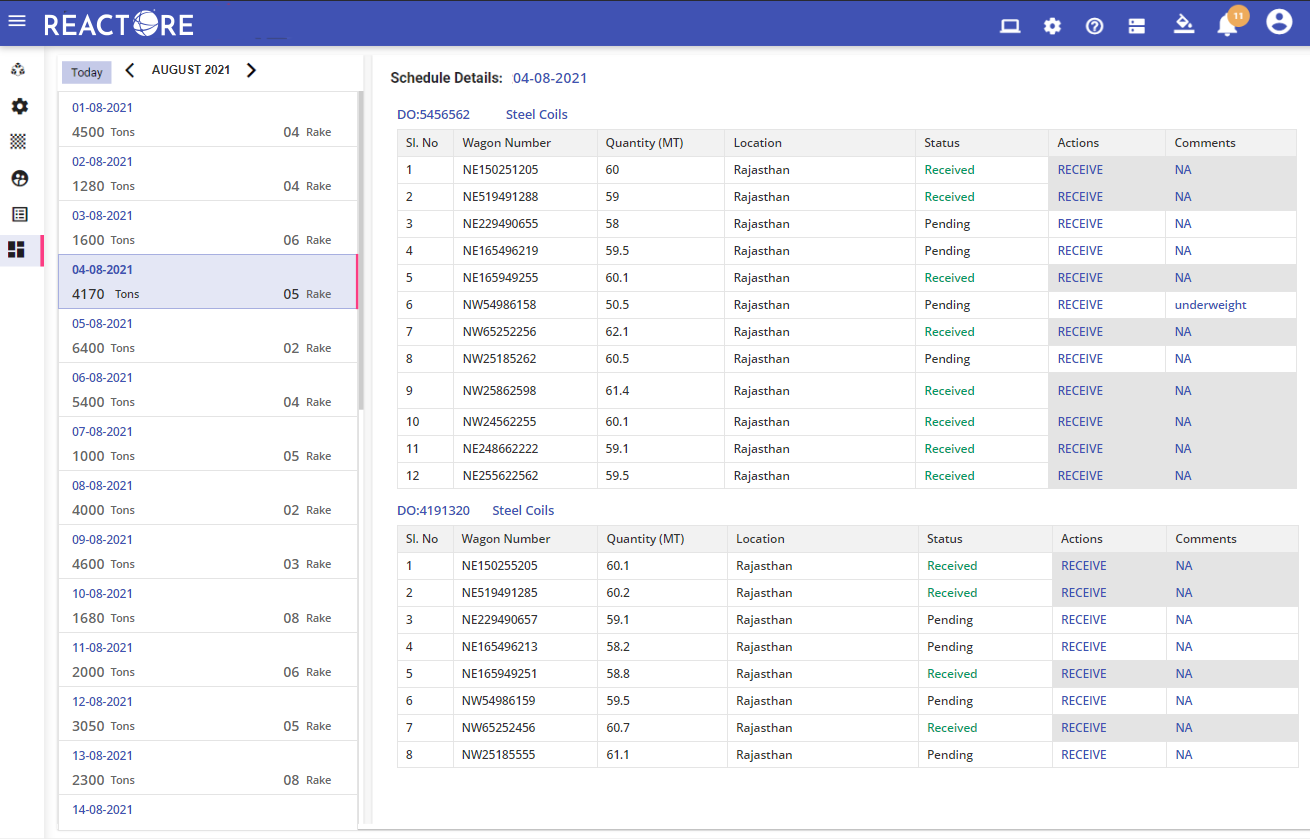
Task: Select the 02-08-2021 schedule entry
Action: point(207,174)
